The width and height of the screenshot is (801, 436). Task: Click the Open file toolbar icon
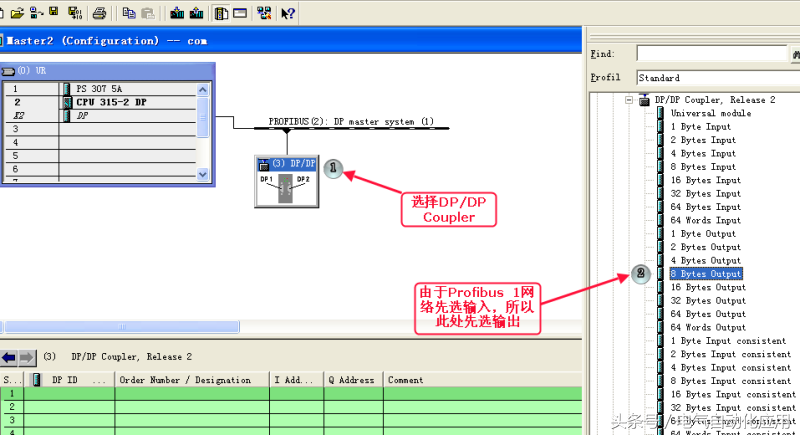[x=19, y=13]
